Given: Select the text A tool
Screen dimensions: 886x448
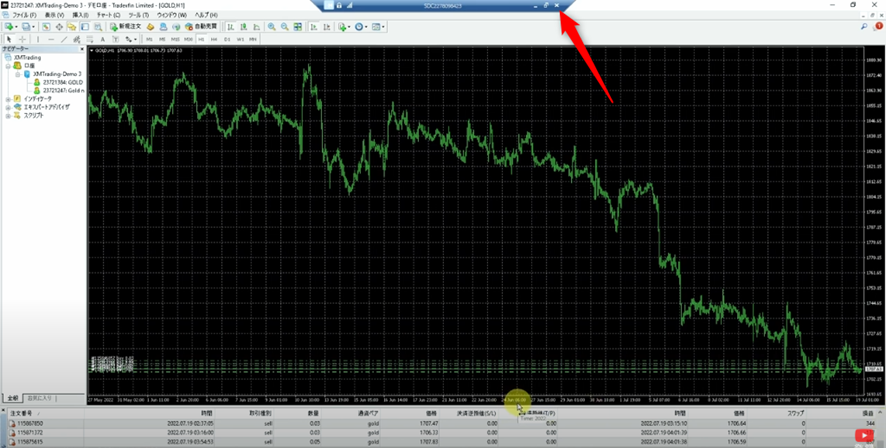Looking at the screenshot, I should (x=102, y=39).
